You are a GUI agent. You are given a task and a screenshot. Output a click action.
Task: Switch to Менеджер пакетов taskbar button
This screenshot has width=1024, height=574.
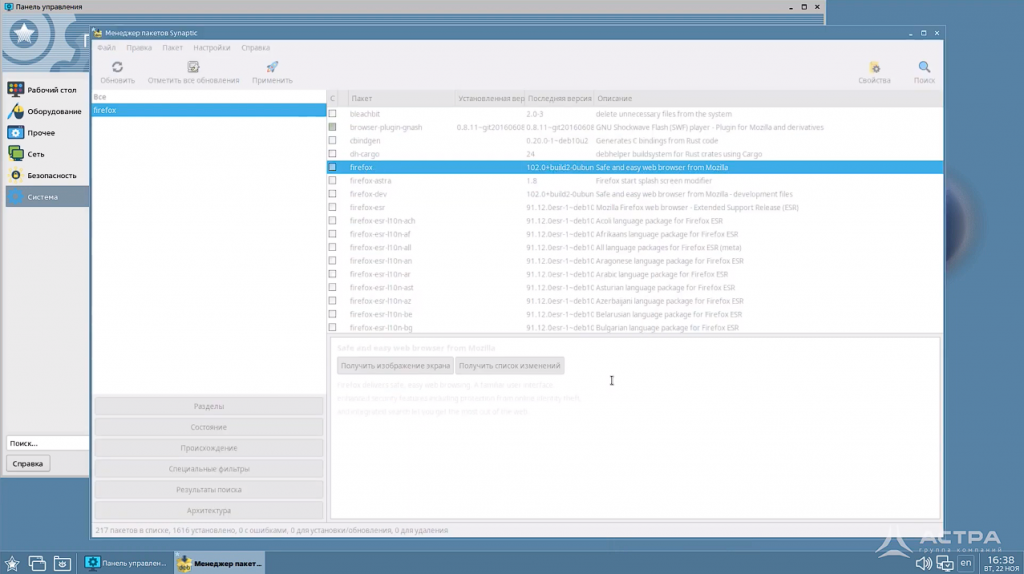pos(219,563)
